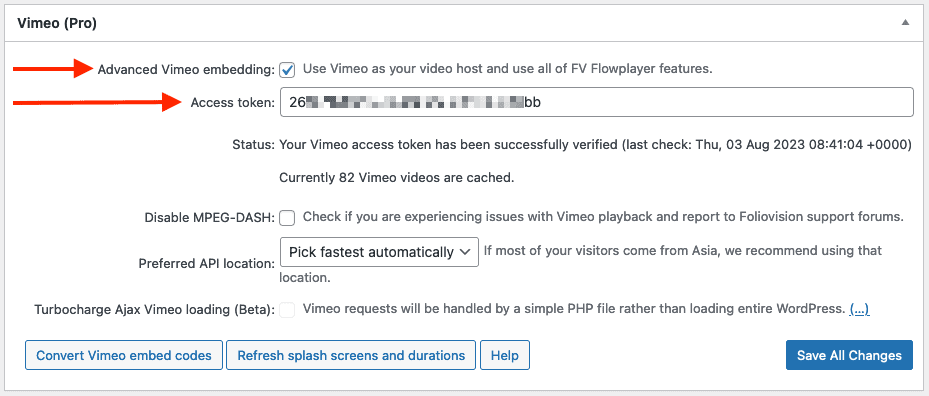
Task: Click into the Access token field
Action: (596, 103)
